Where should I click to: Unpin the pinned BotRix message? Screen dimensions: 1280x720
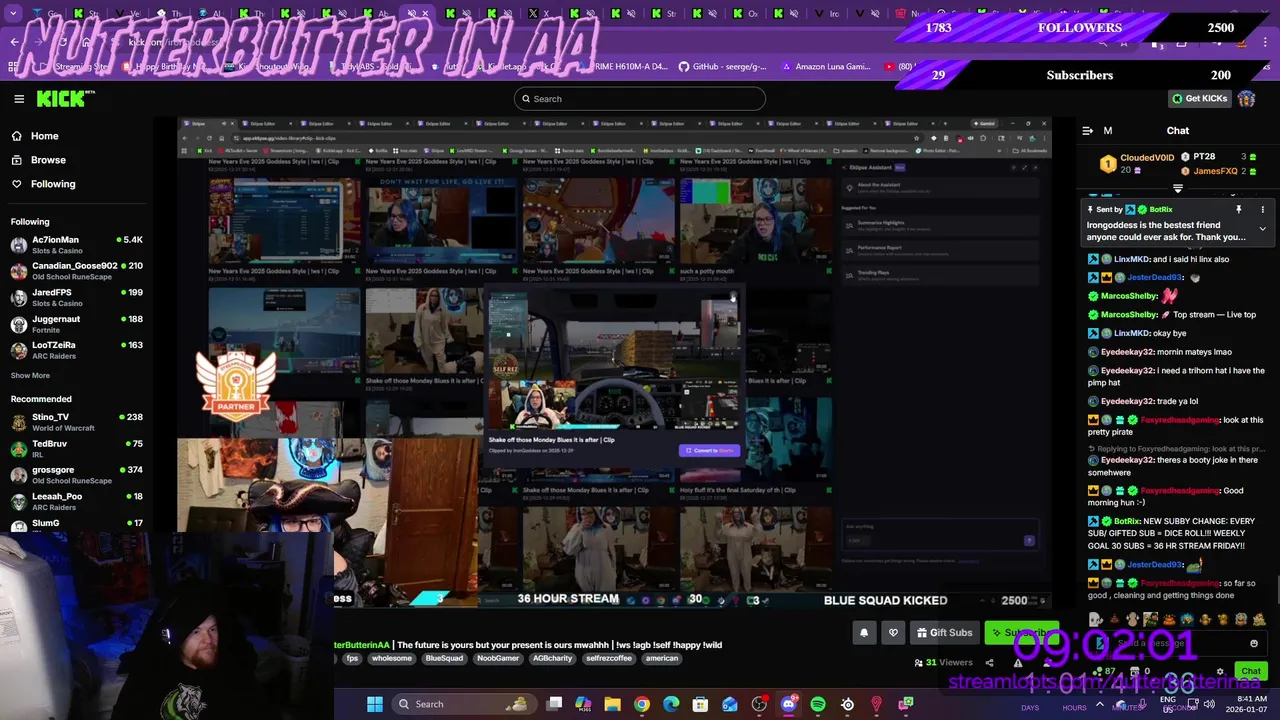pyautogui.click(x=1238, y=210)
